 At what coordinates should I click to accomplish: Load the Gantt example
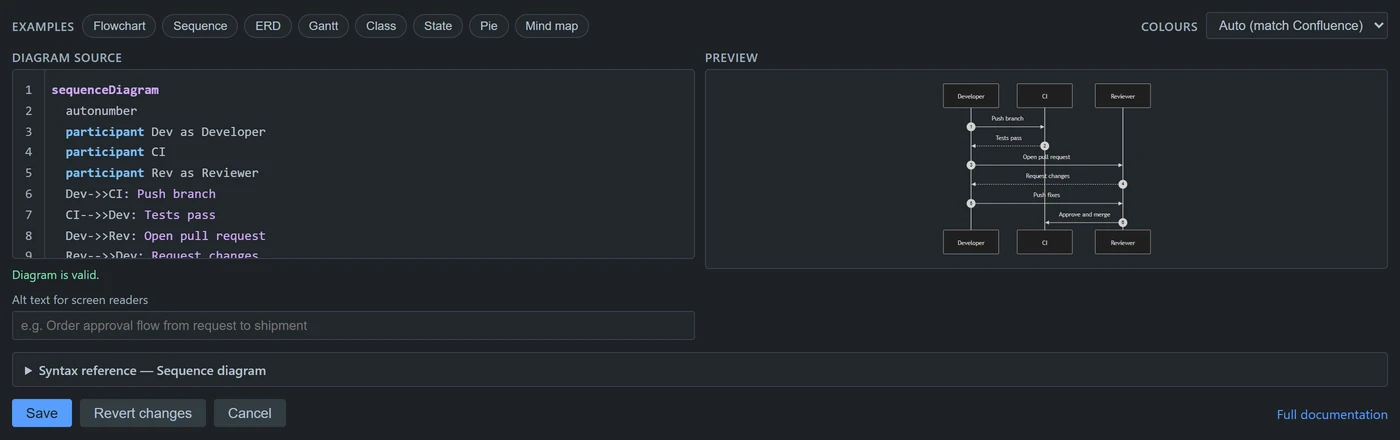323,26
